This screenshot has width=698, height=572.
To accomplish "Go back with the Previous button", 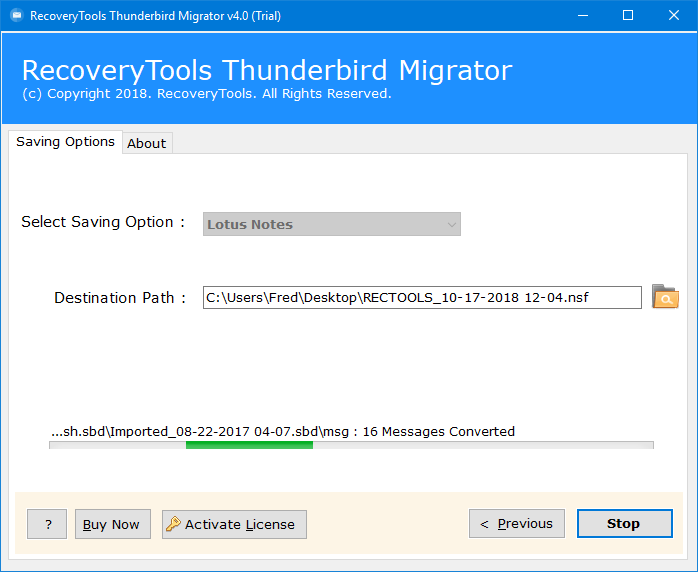I will pos(517,523).
